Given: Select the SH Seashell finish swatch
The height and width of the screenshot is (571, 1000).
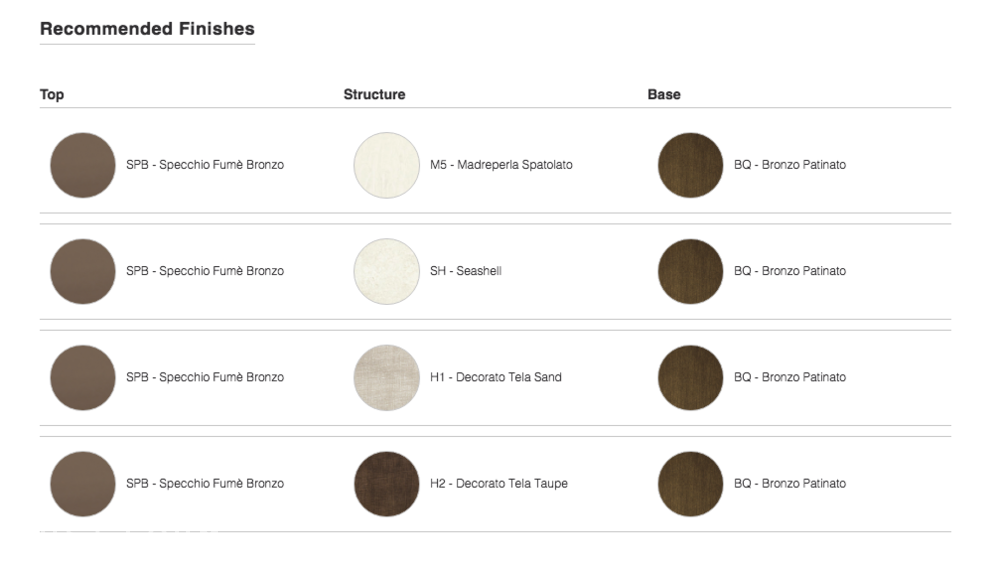Looking at the screenshot, I should click(386, 272).
